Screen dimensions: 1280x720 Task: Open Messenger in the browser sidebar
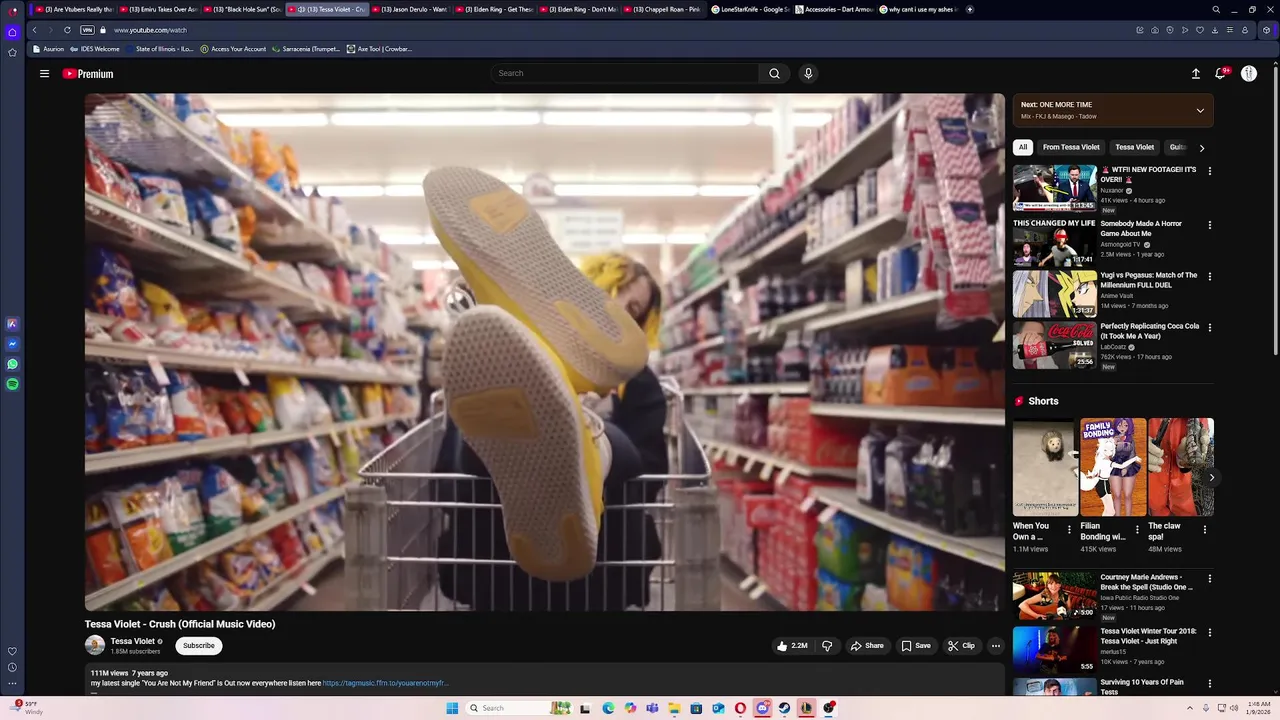tap(12, 344)
